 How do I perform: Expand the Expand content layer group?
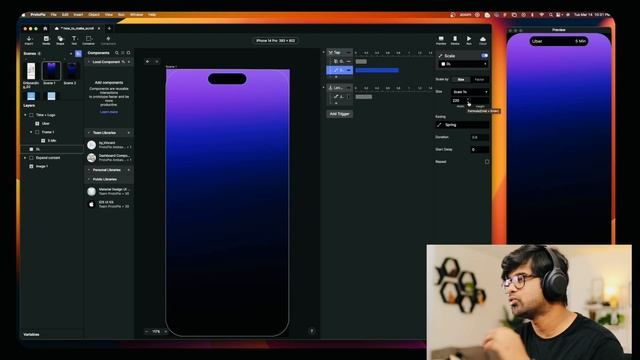pyautogui.click(x=25, y=158)
